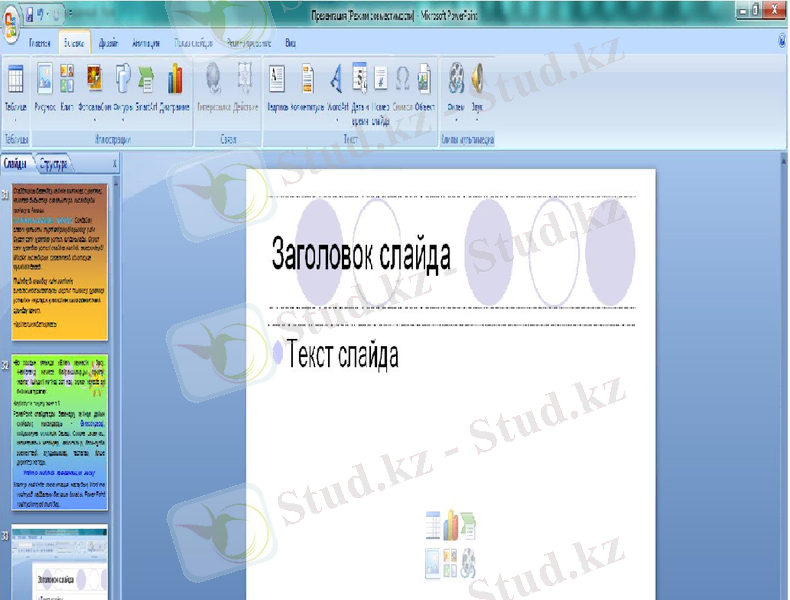Open the Анимация ribbon tab
The width and height of the screenshot is (790, 600).
coord(146,43)
